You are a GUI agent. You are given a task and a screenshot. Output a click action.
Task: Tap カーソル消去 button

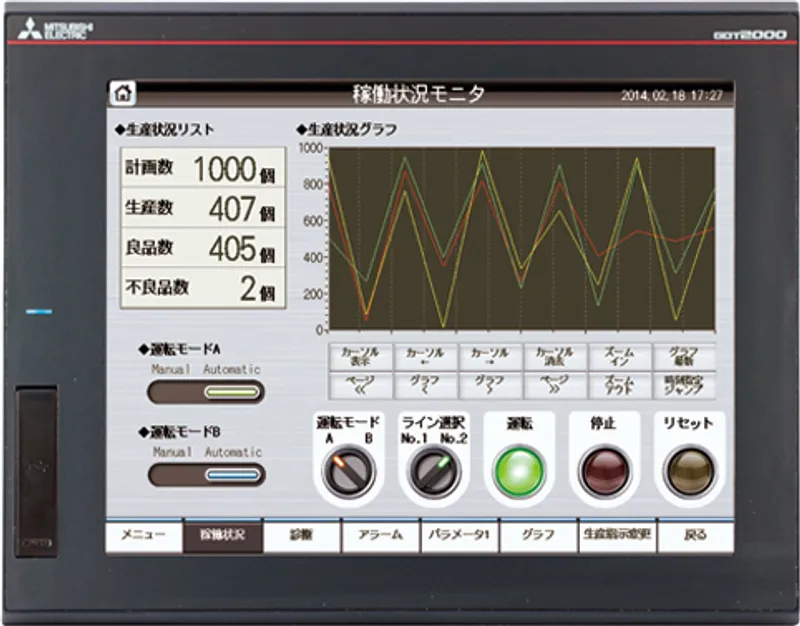tap(555, 357)
